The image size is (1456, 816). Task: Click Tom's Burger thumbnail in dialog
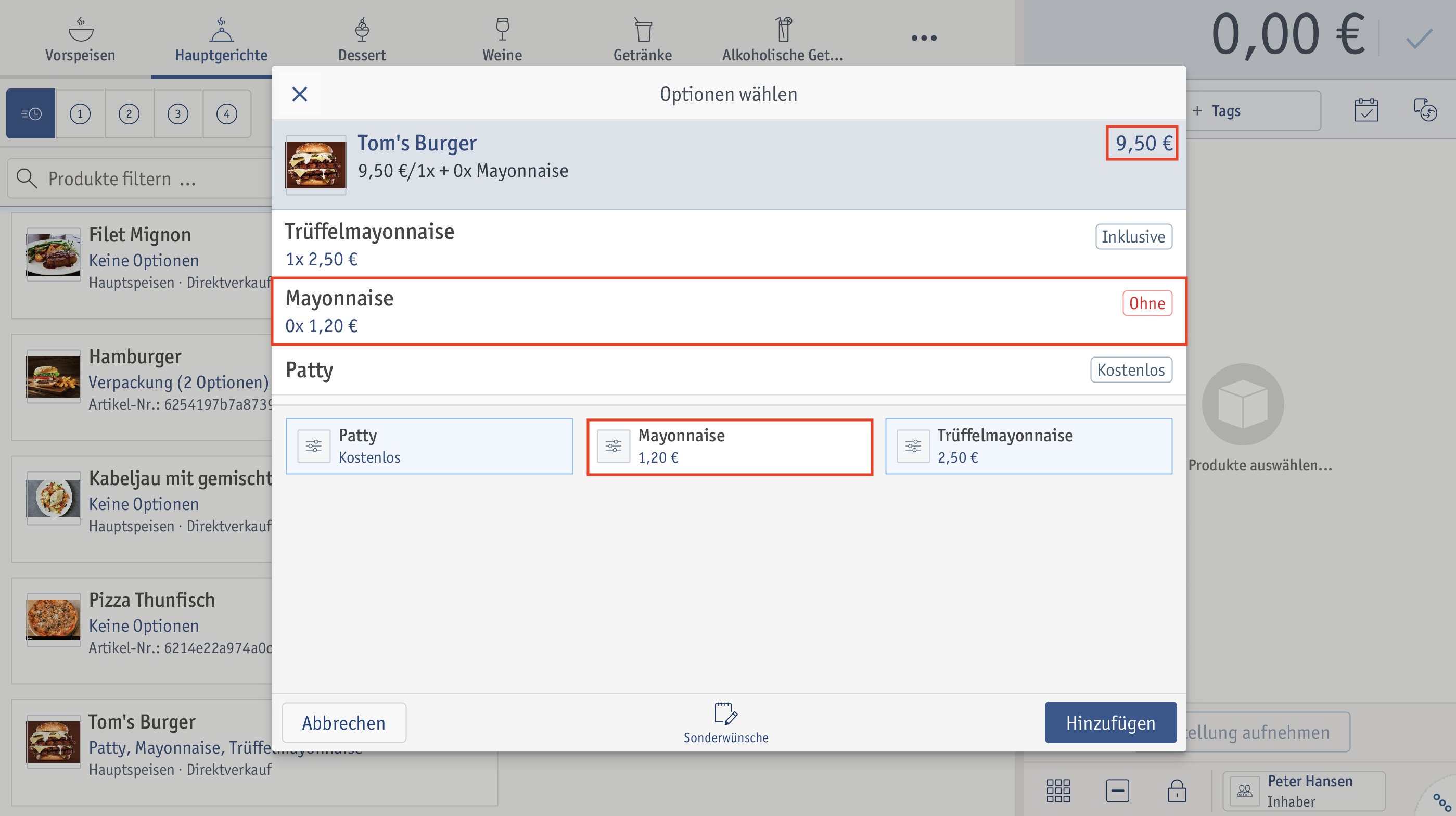point(315,164)
